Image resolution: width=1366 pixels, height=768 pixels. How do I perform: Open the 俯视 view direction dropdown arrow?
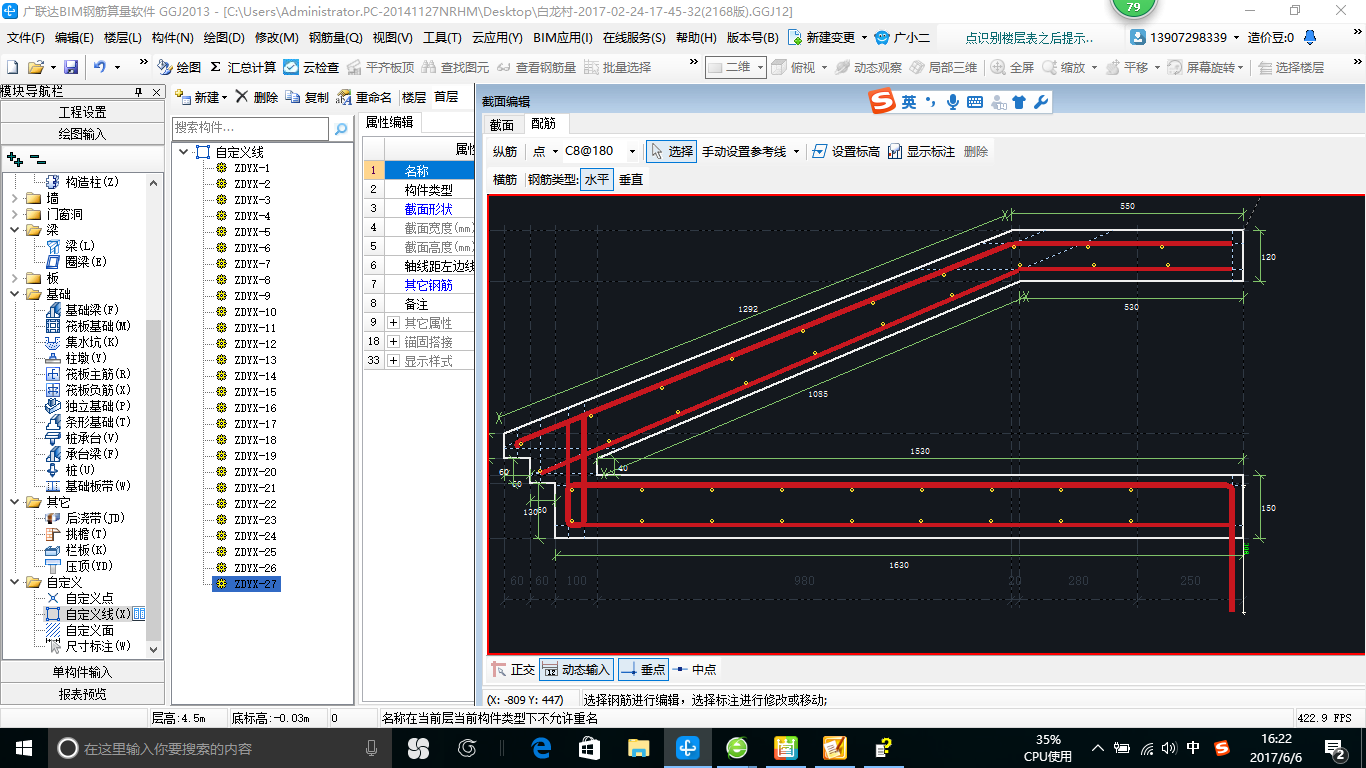(823, 67)
